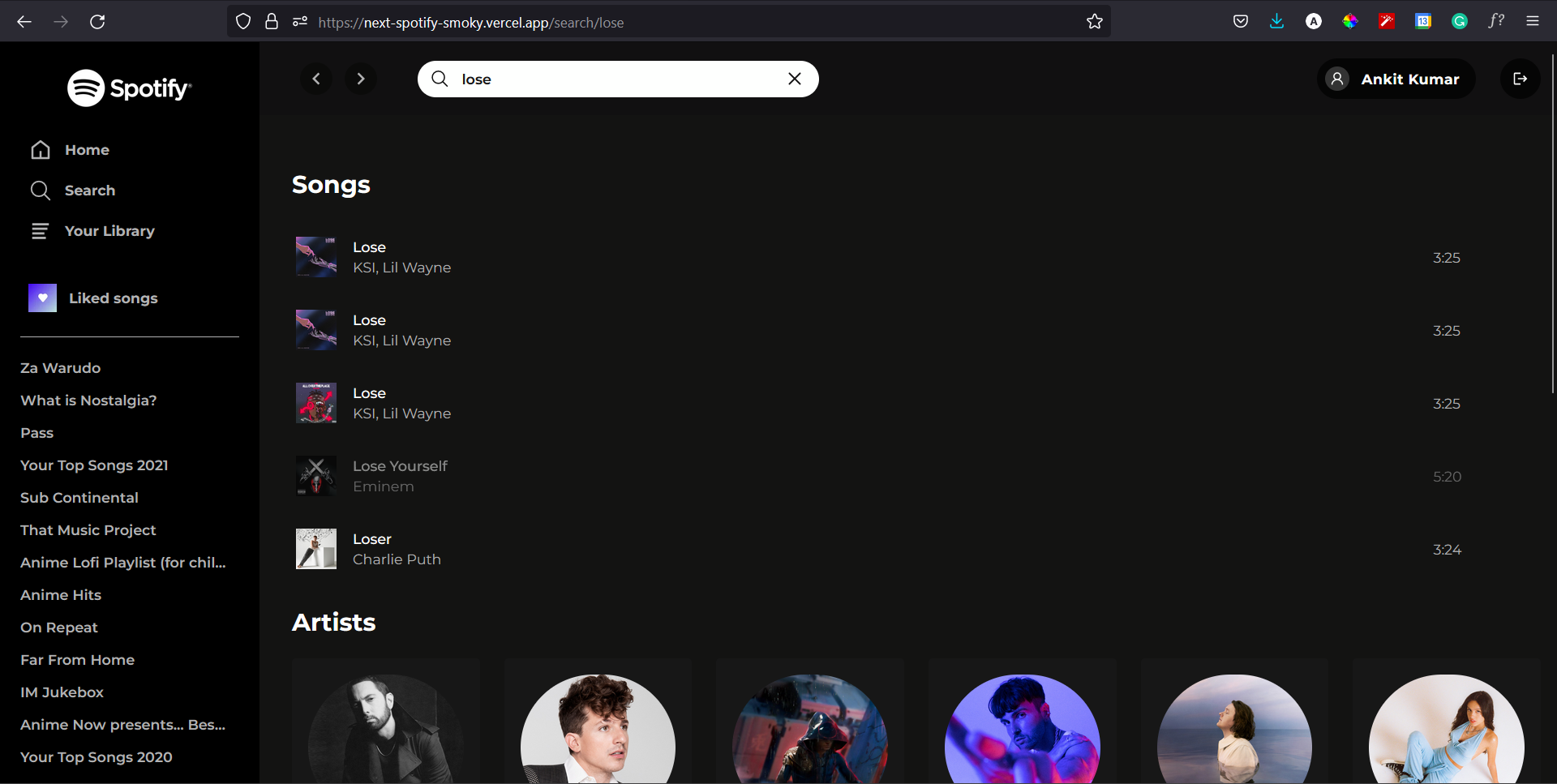Reload the page with the browser refresh icon
Viewport: 1557px width, 784px height.
click(97, 22)
